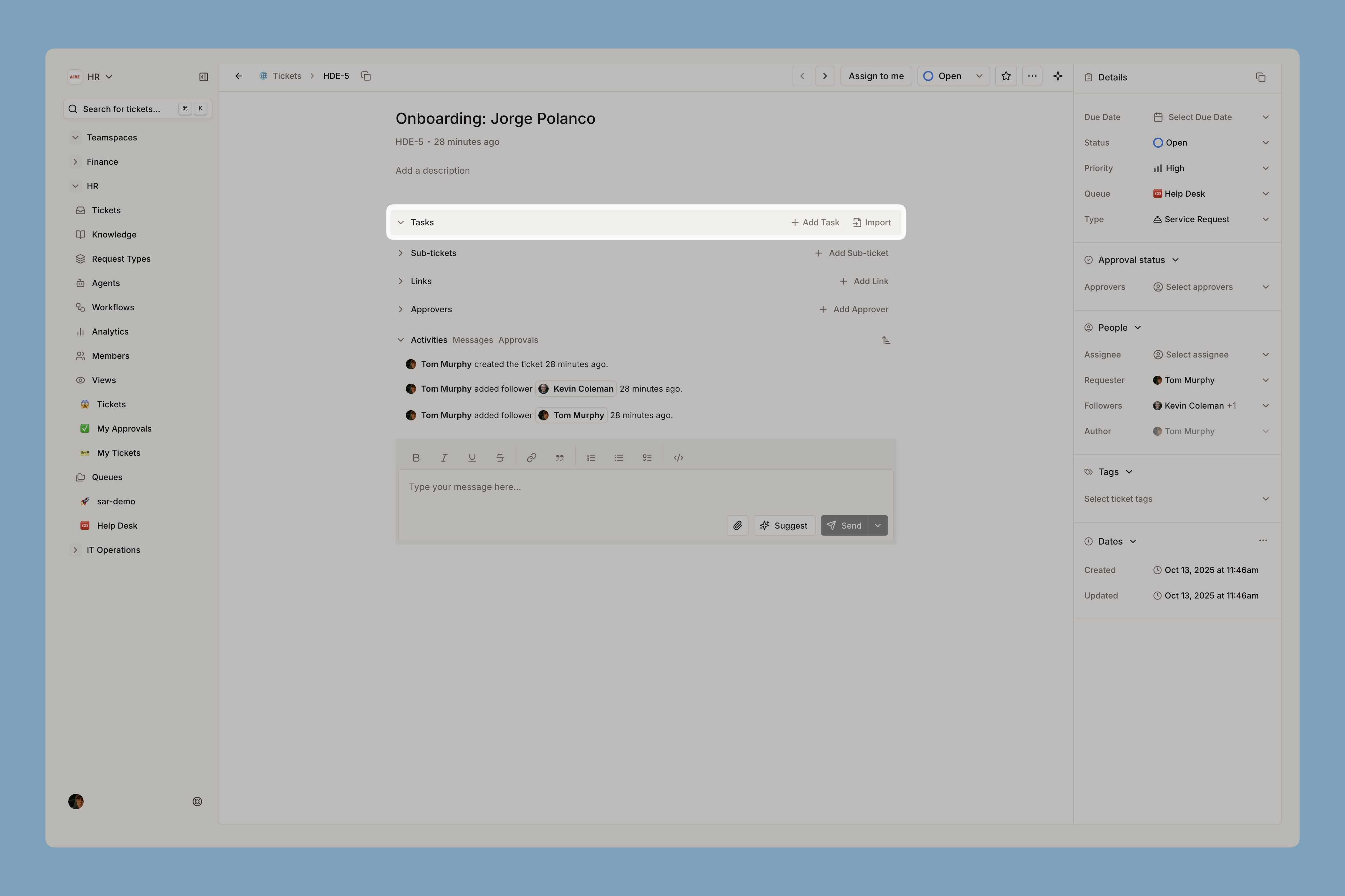Click the activity sort order icon
This screenshot has width=1345, height=896.
tap(885, 340)
